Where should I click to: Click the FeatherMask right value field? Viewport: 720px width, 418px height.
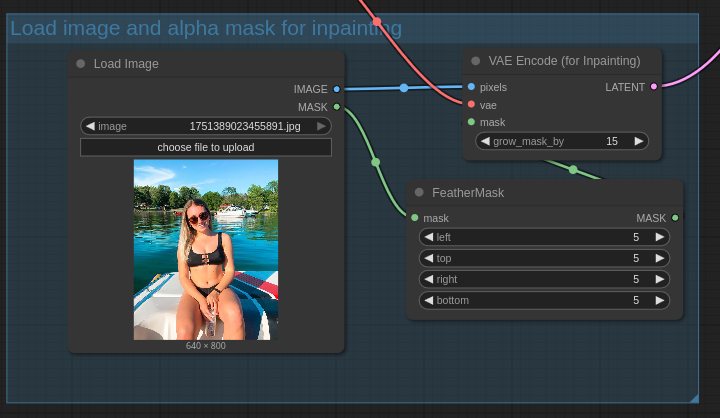[544, 279]
